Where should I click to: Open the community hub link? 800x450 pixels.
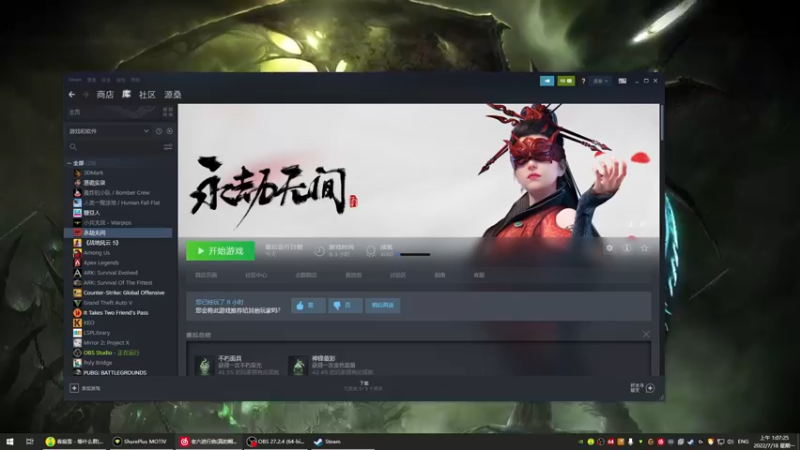[256, 275]
